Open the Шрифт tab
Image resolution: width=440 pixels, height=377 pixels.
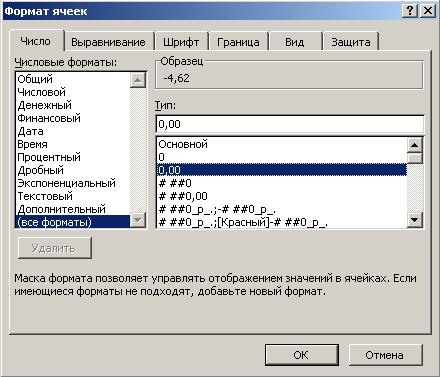coord(181,42)
